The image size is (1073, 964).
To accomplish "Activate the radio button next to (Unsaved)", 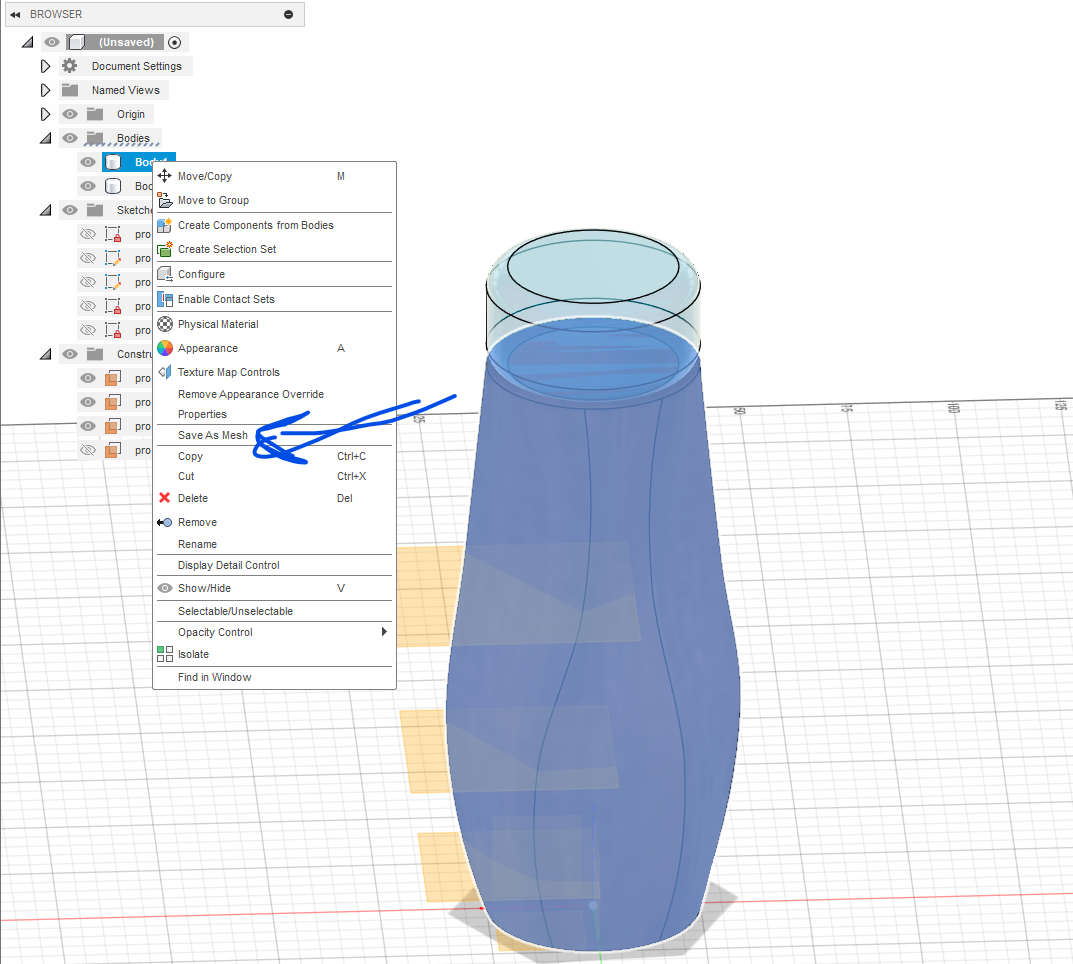I will tap(175, 42).
